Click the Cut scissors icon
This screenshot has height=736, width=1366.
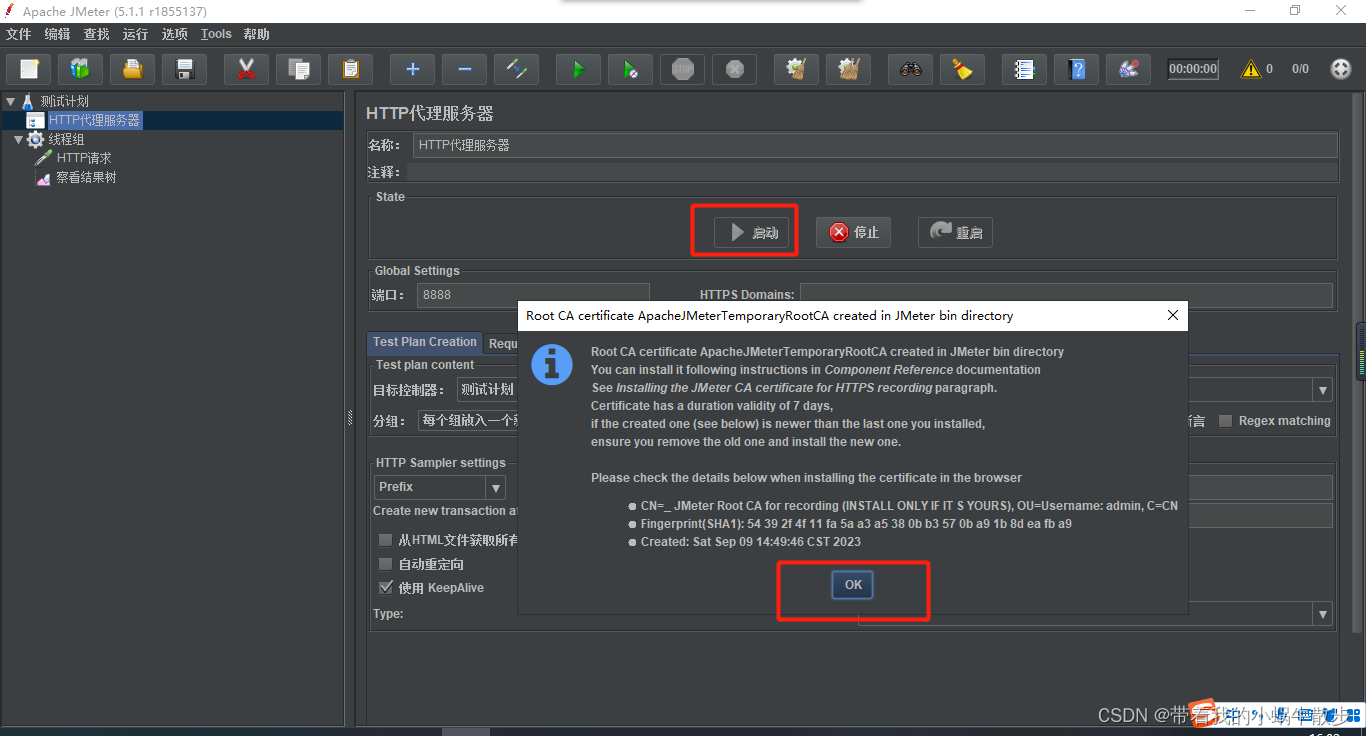(x=246, y=69)
